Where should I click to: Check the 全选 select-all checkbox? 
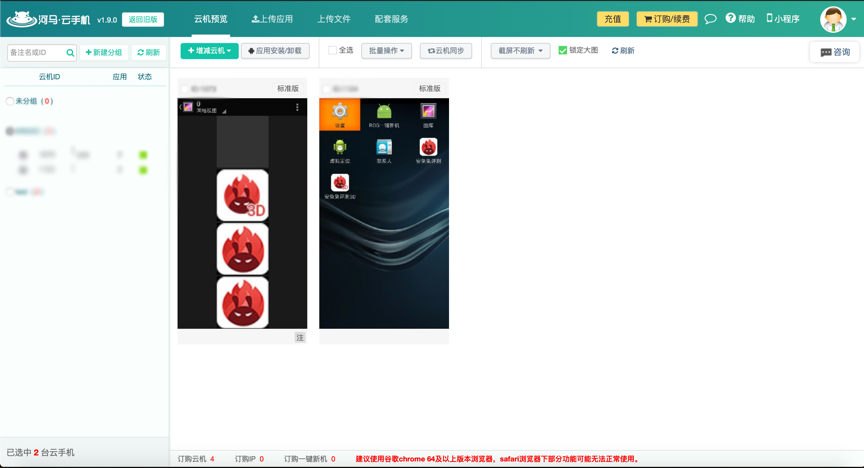pos(333,50)
